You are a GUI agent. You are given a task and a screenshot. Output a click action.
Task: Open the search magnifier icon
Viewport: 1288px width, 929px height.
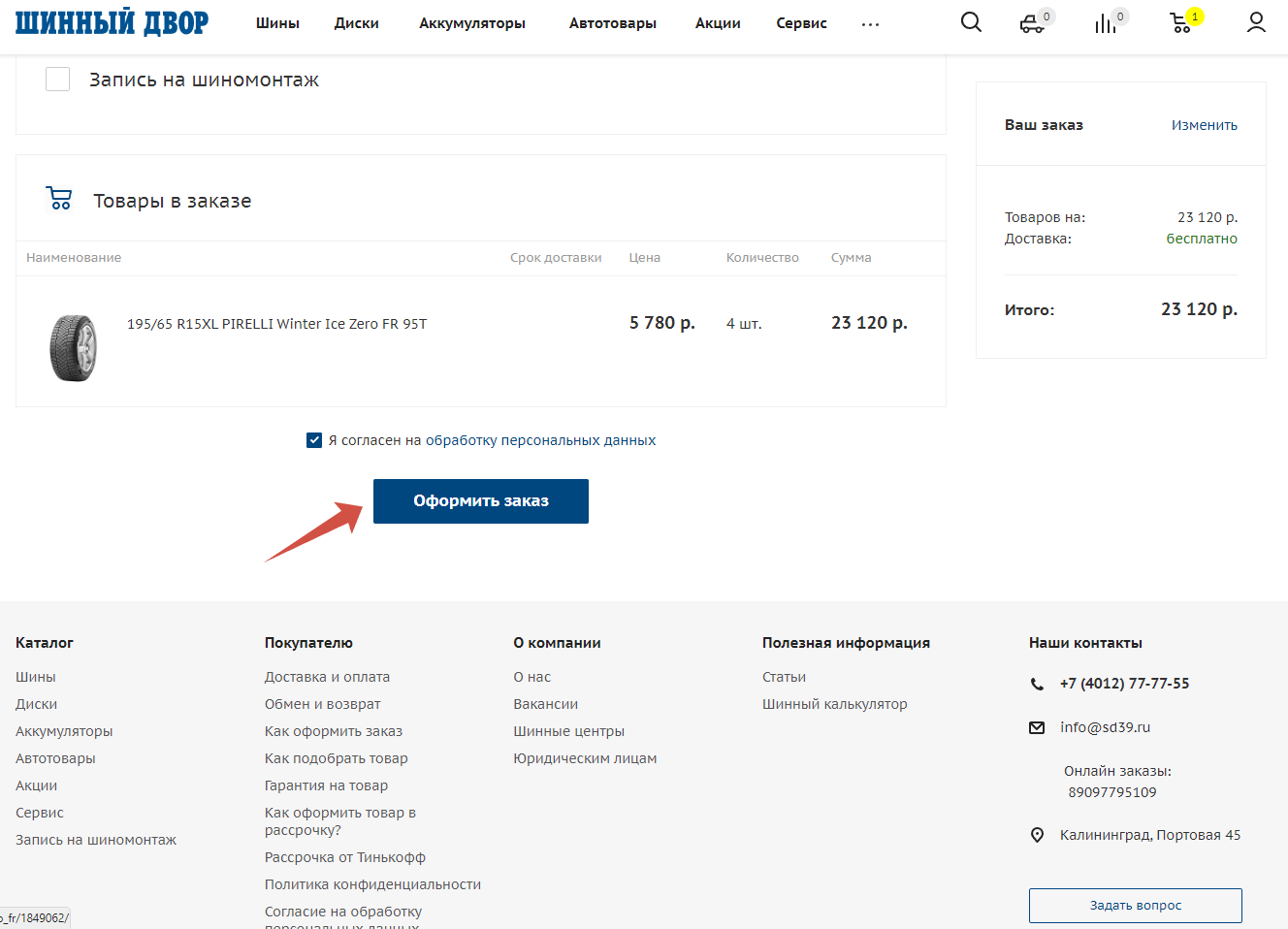point(971,22)
